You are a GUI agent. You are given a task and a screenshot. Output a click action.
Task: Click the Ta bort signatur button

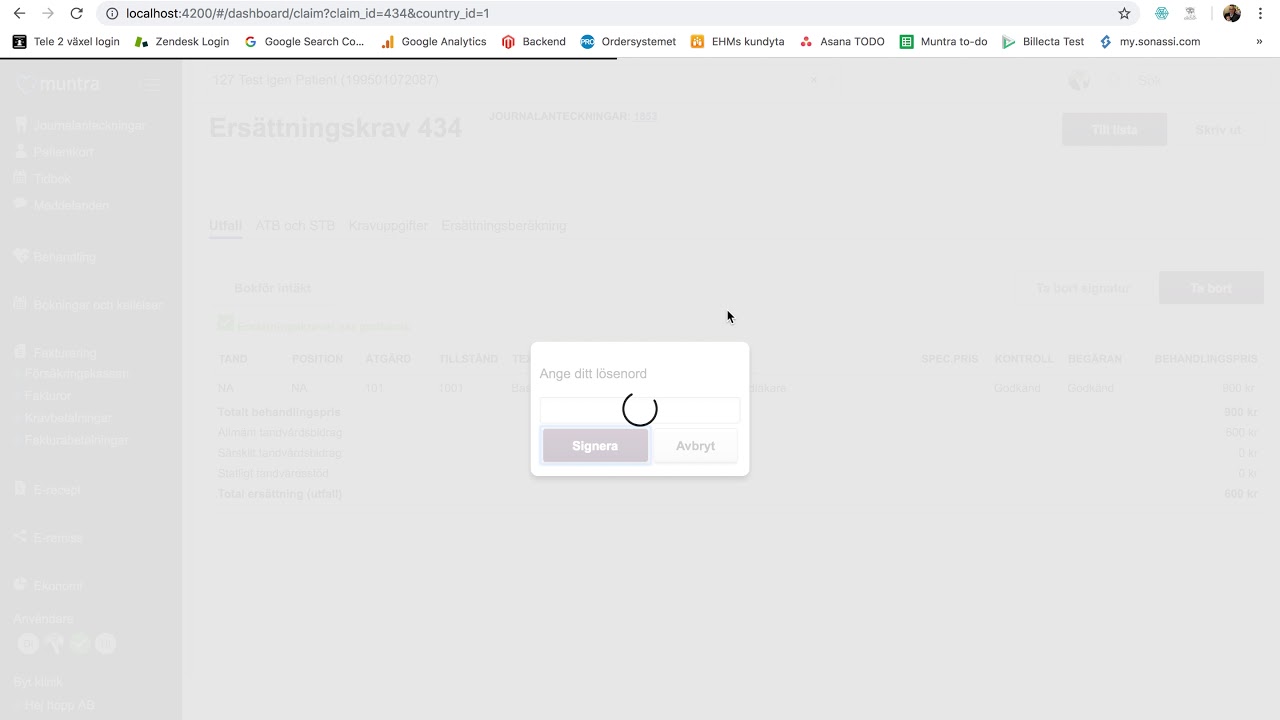coord(1083,288)
